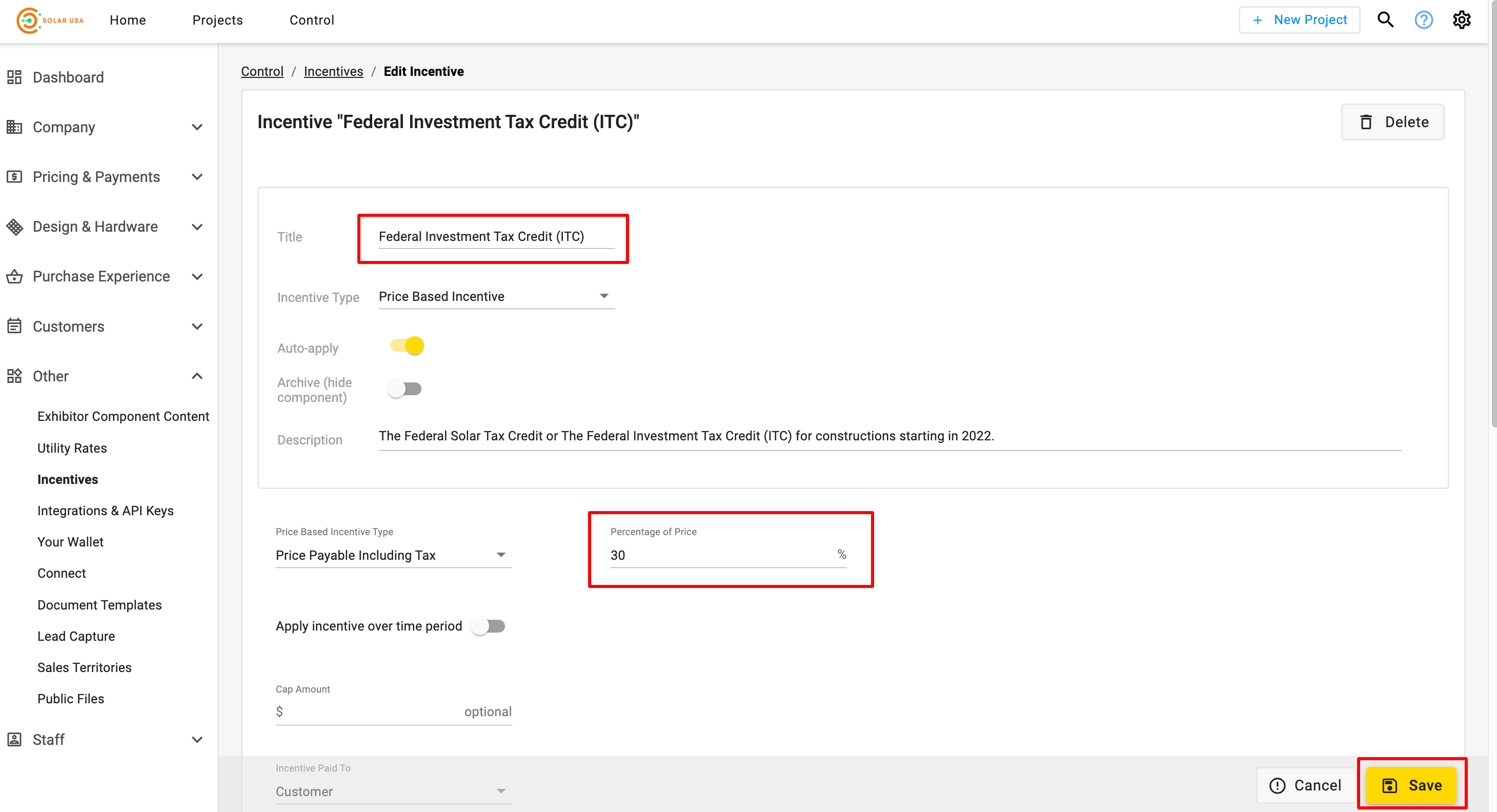Open the help question mark icon
This screenshot has height=812, width=1497.
click(1423, 20)
